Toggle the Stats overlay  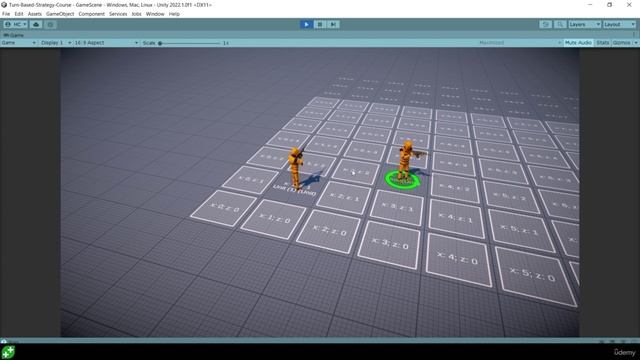pos(602,43)
